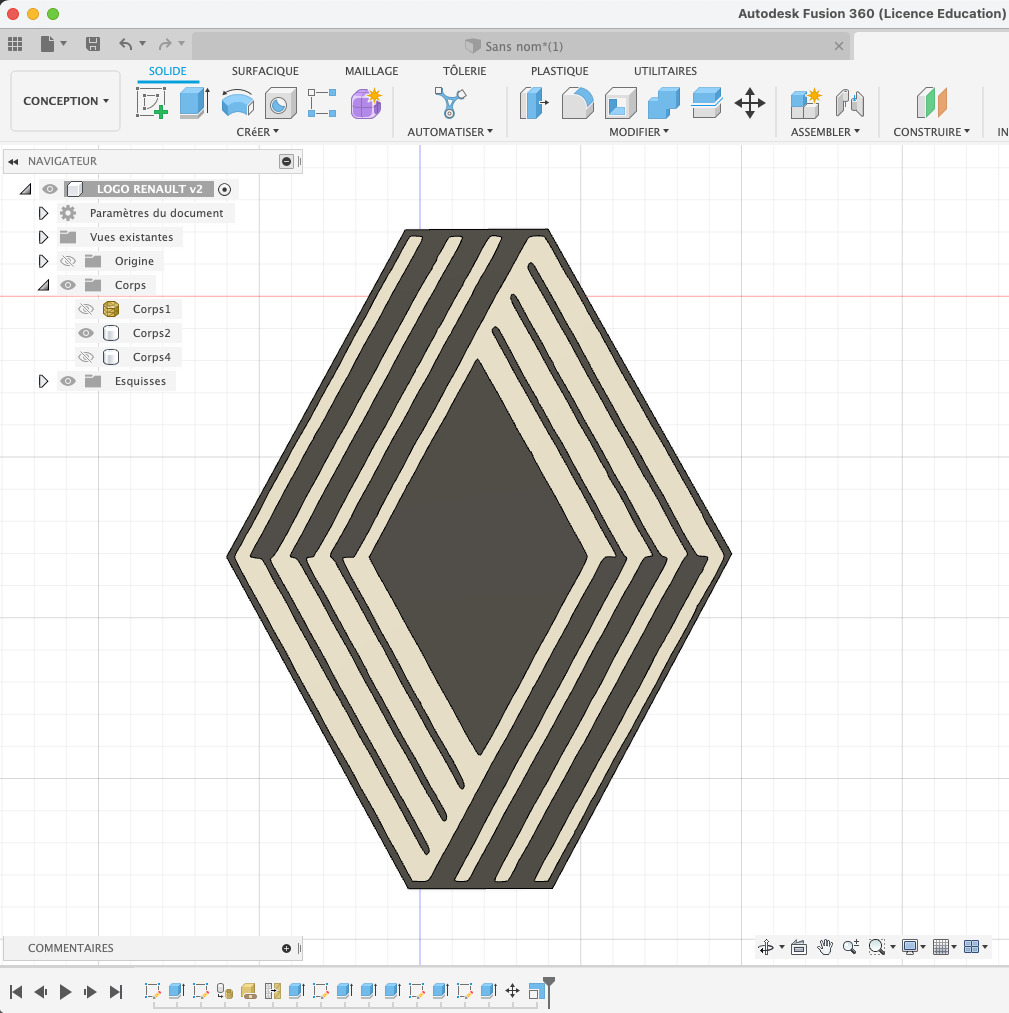Screen dimensions: 1009x1013
Task: Open the TÔLERIE tab
Action: [x=464, y=71]
